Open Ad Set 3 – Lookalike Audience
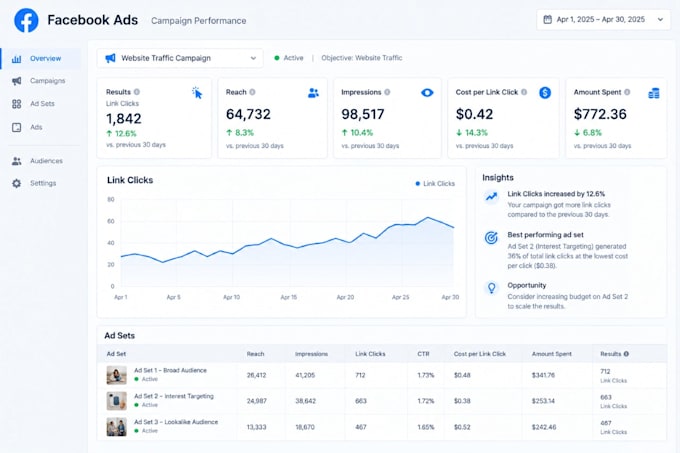The image size is (680, 453). pyautogui.click(x=176, y=422)
